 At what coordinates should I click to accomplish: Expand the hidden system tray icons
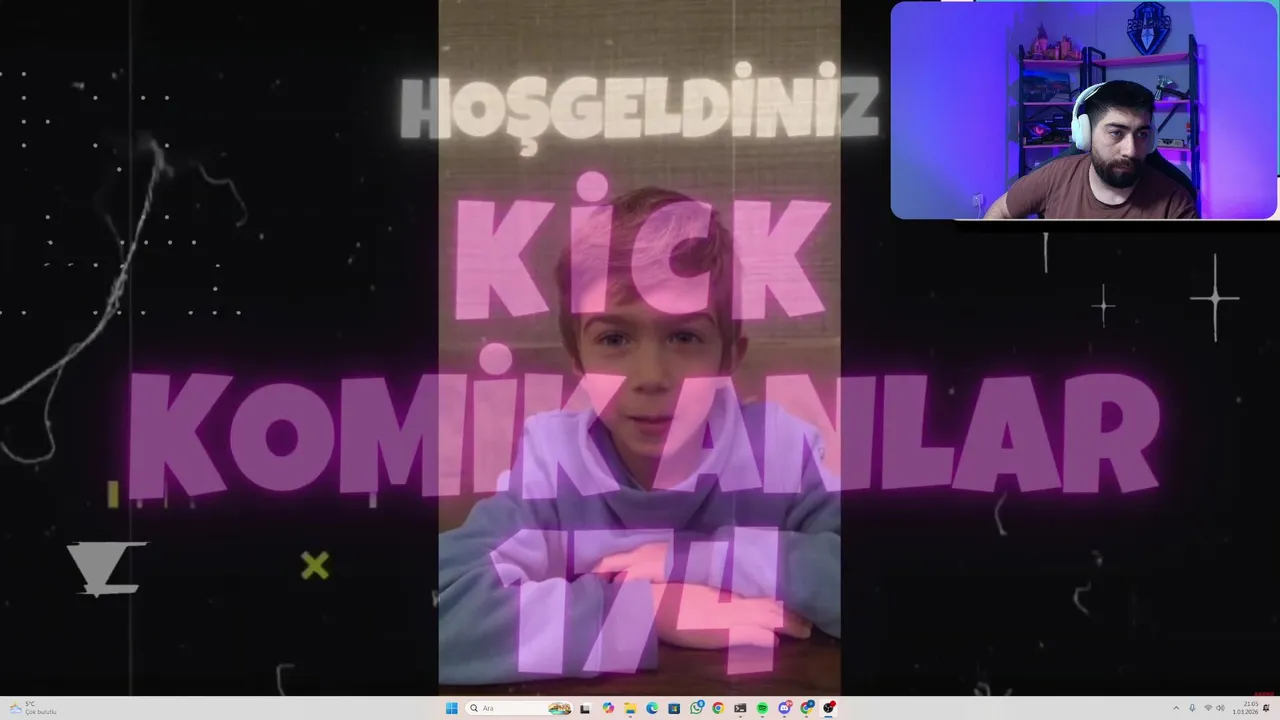pyautogui.click(x=1176, y=708)
